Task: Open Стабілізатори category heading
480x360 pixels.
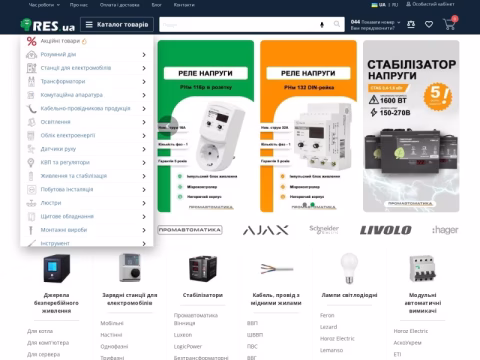Action: 203,295
